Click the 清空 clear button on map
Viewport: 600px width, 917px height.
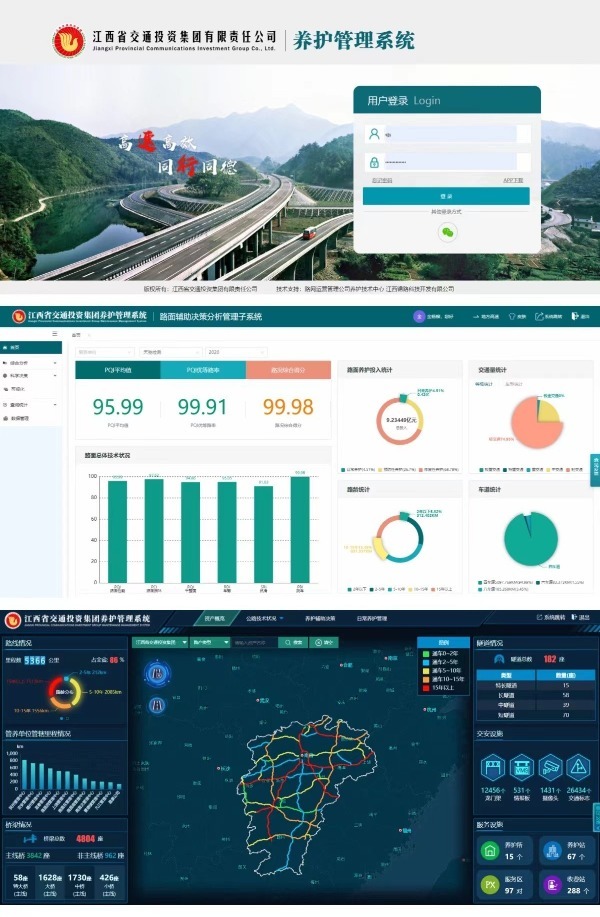point(323,642)
